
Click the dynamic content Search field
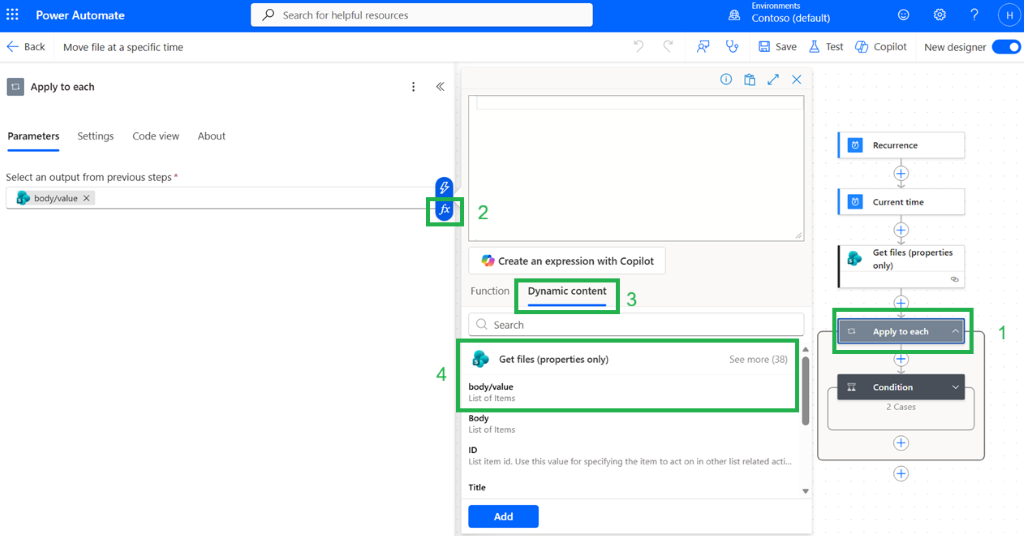click(636, 324)
